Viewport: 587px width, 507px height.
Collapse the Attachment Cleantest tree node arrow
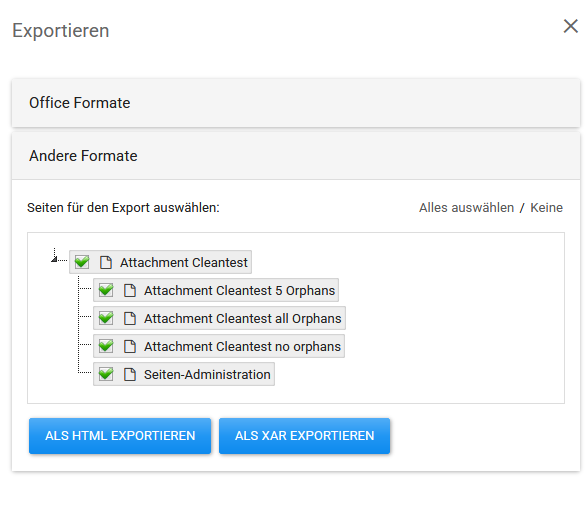54,259
